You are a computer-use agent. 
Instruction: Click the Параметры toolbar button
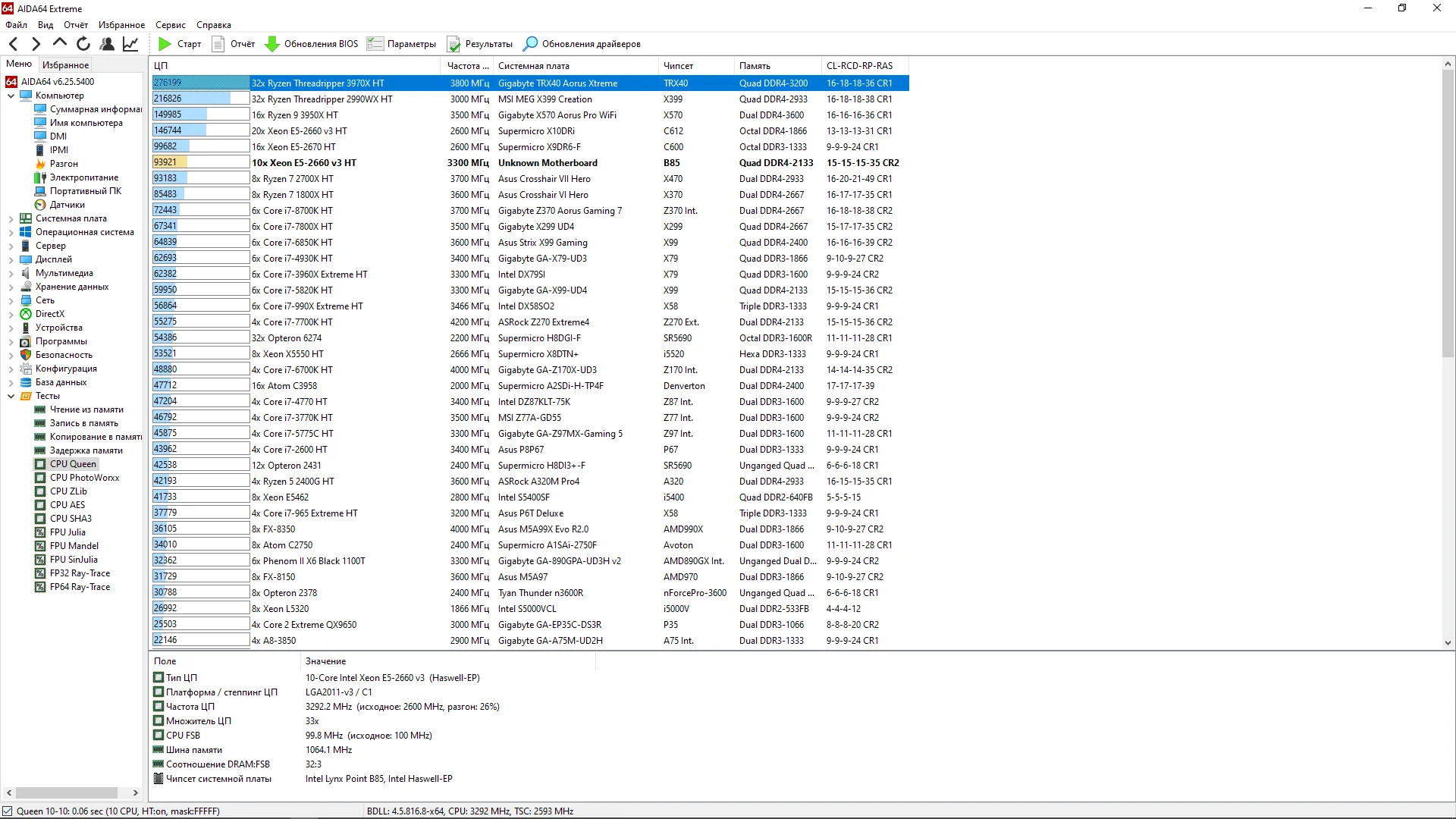click(401, 44)
